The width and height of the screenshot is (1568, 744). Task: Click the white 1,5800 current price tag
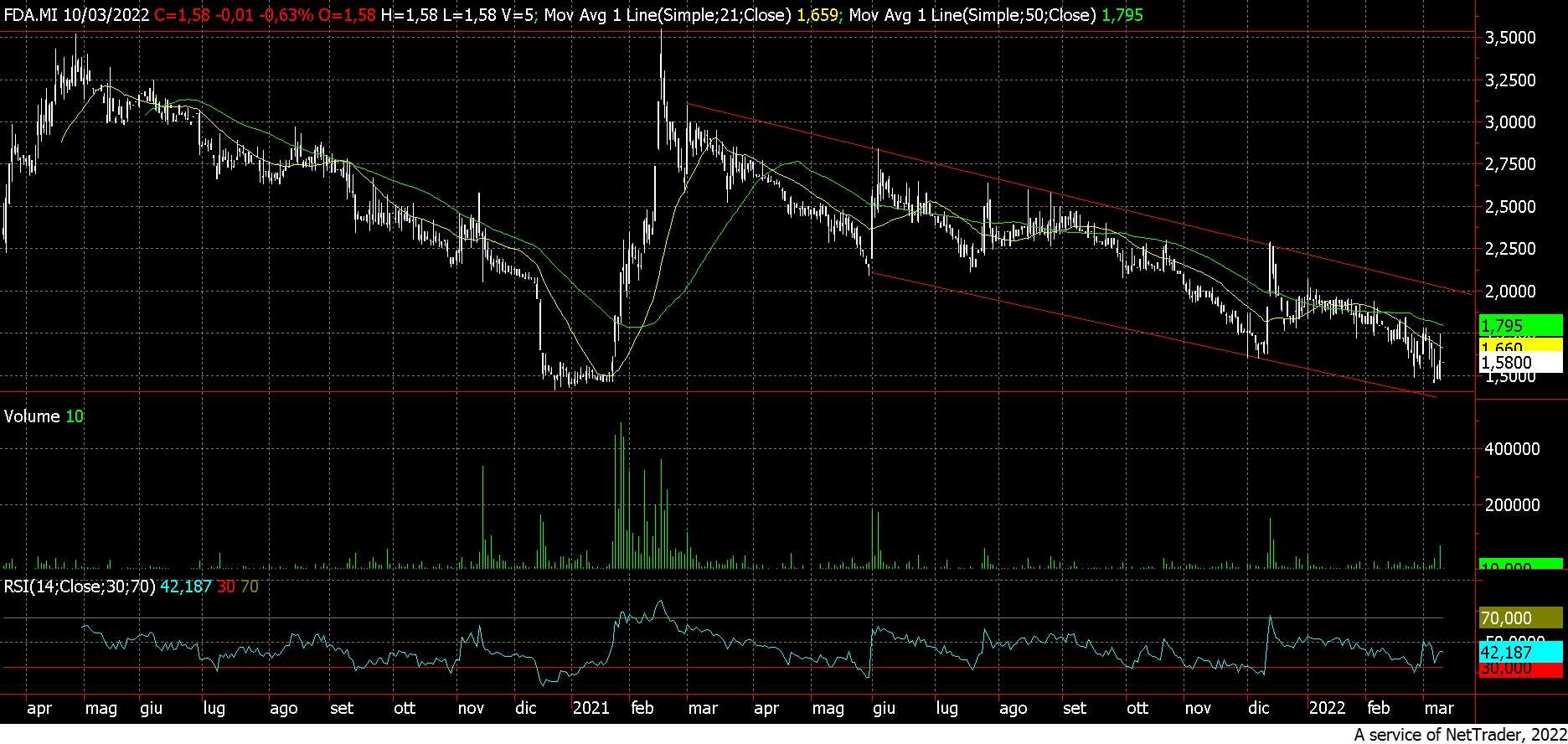1521,362
